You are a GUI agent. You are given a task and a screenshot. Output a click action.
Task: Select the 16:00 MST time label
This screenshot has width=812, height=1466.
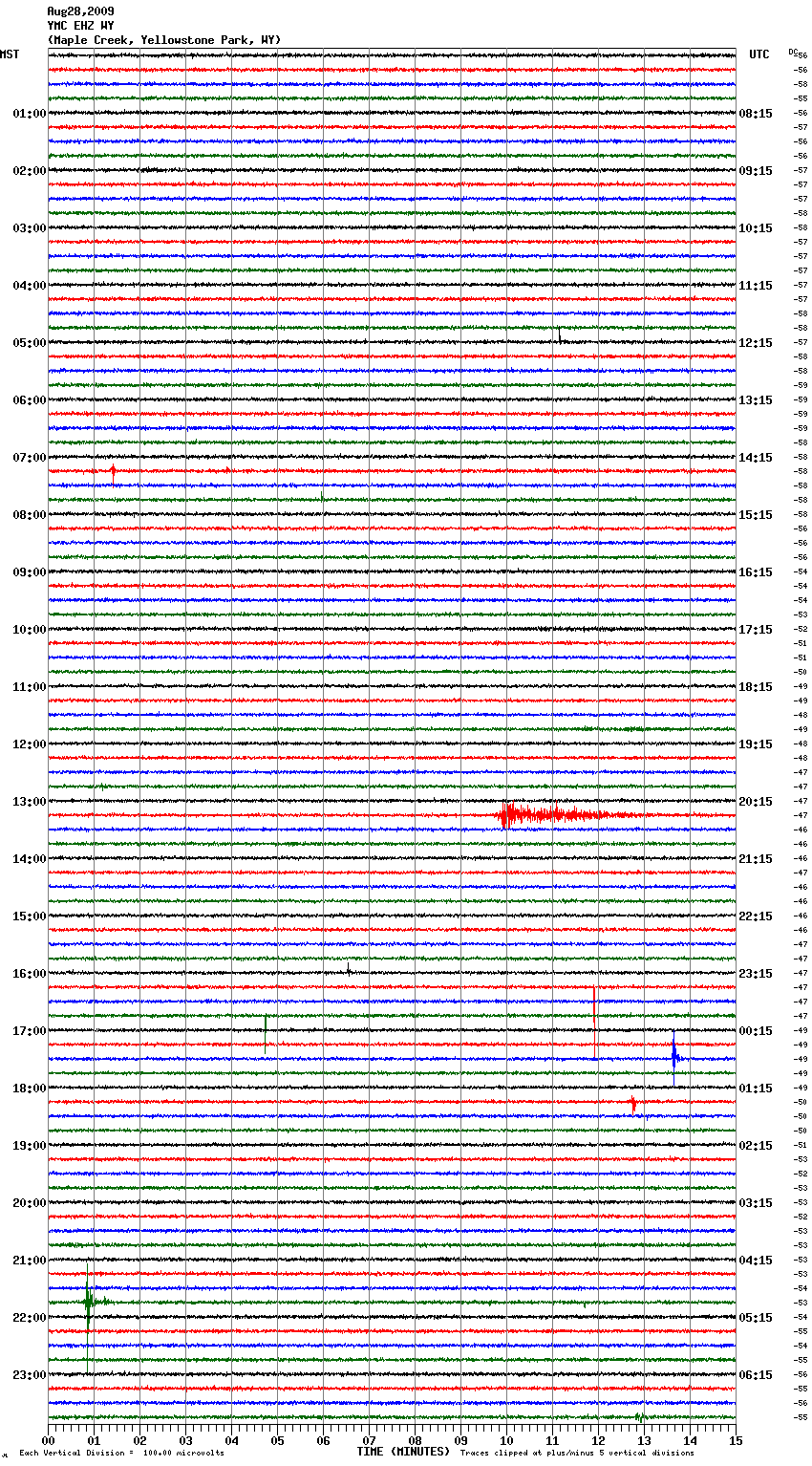pyautogui.click(x=30, y=974)
